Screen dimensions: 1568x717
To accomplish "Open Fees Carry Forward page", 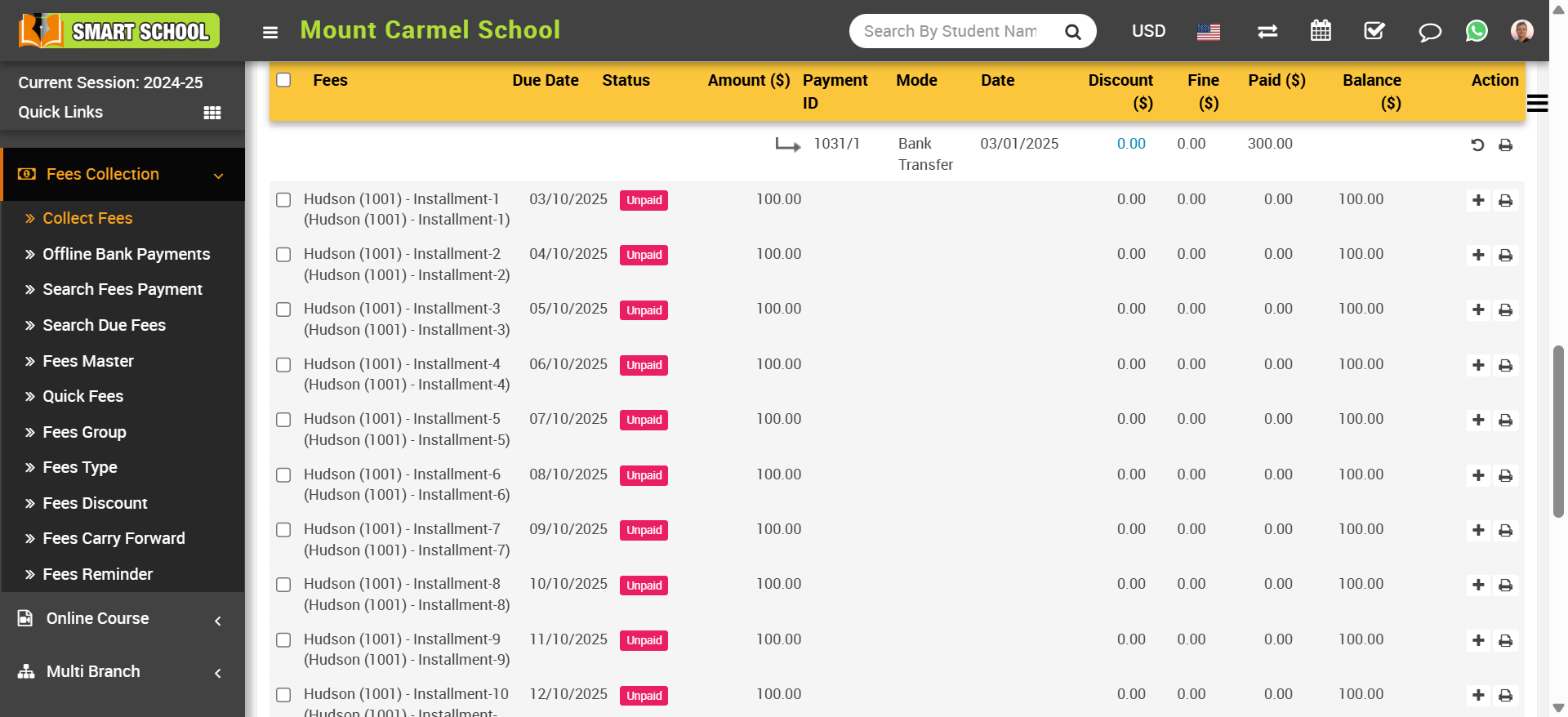I will tap(114, 538).
